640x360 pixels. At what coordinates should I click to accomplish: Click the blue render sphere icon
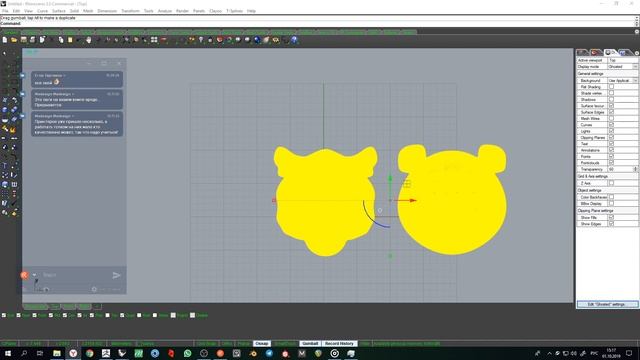(x=257, y=40)
